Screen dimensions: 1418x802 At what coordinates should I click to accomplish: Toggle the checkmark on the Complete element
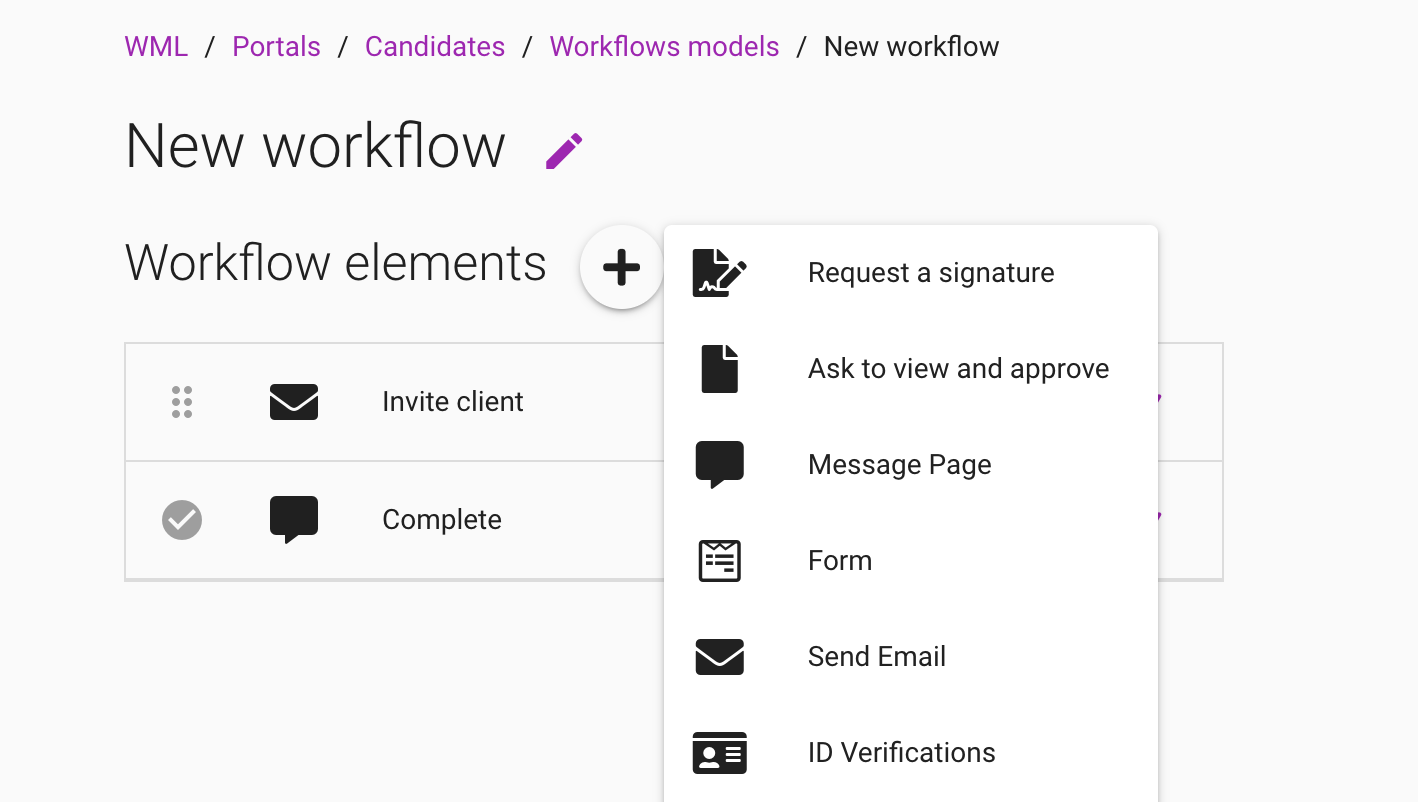pos(181,519)
